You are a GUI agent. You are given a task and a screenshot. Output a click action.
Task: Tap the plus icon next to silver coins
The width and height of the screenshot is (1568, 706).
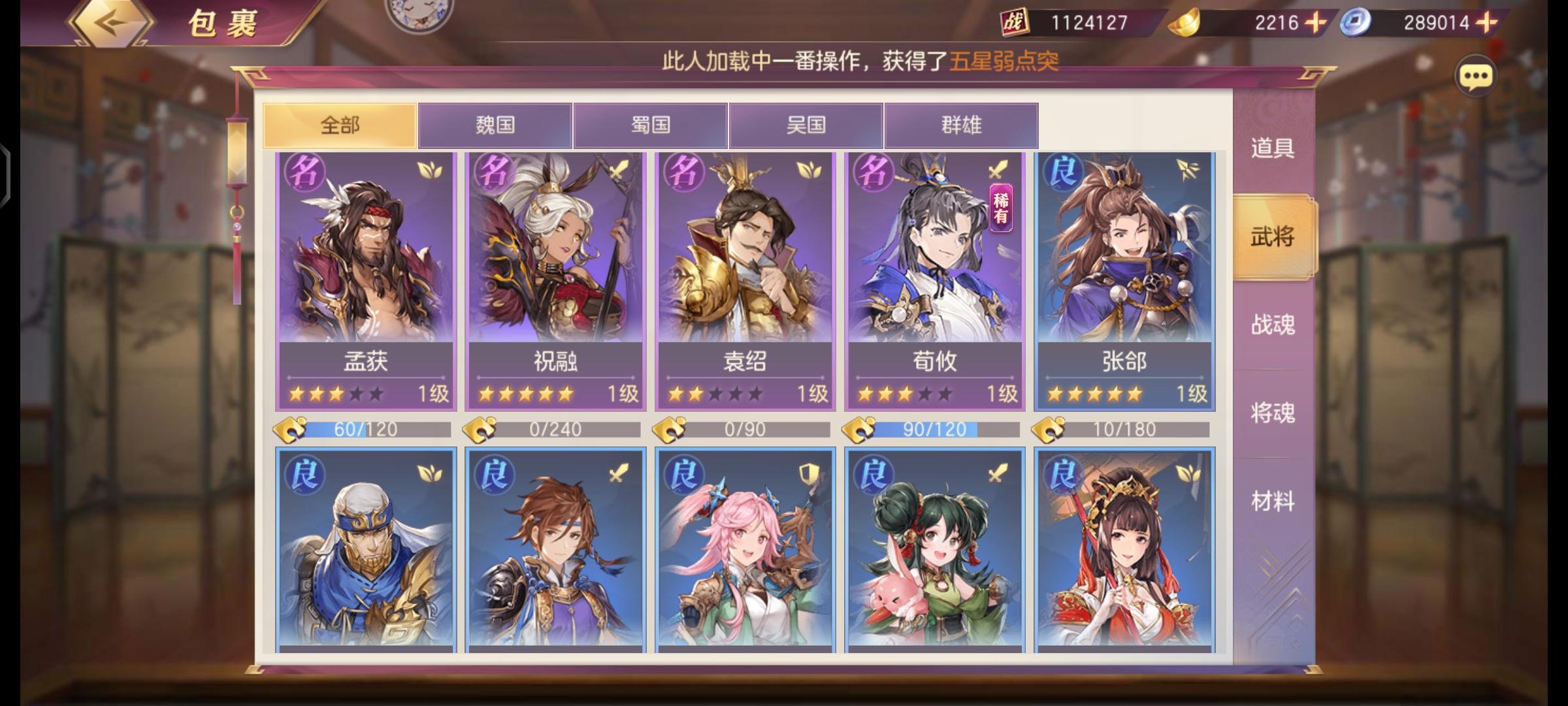1486,23
